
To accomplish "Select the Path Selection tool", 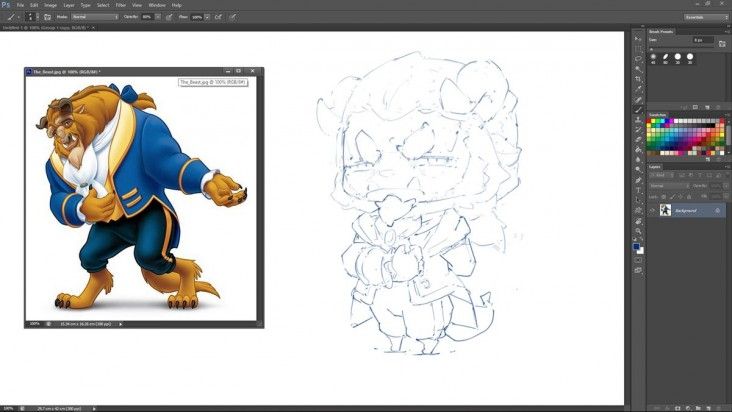I will (638, 200).
